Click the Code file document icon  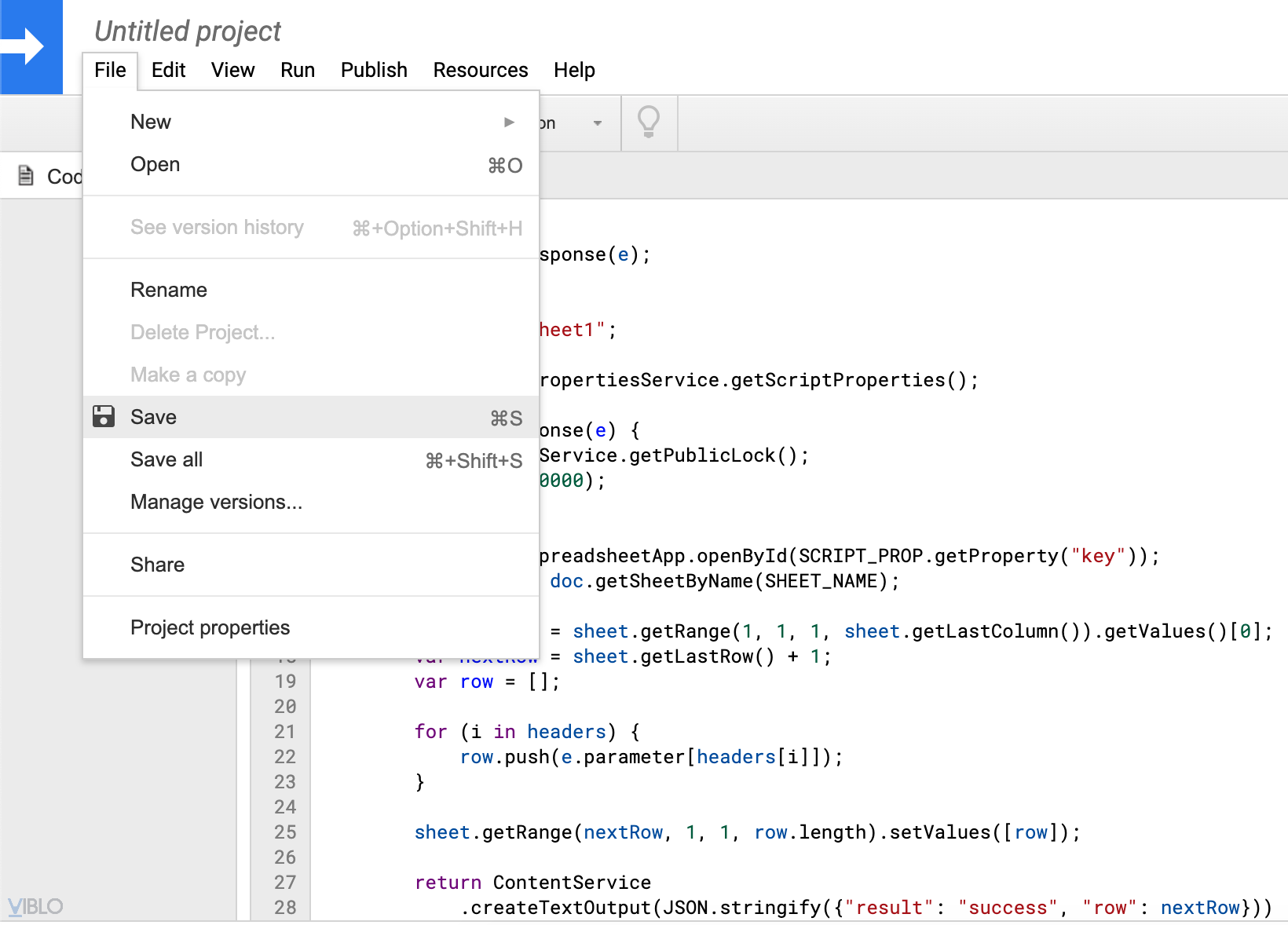pyautogui.click(x=26, y=176)
